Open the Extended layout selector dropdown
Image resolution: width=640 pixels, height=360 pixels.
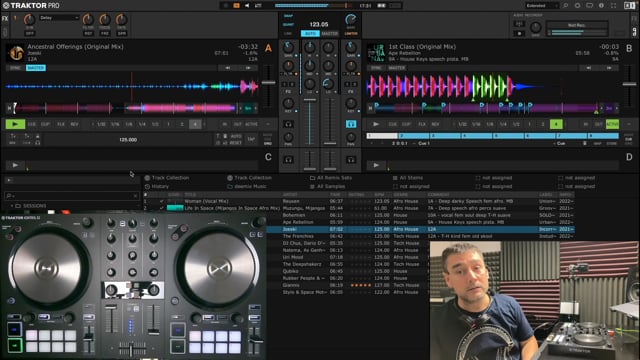[542, 6]
